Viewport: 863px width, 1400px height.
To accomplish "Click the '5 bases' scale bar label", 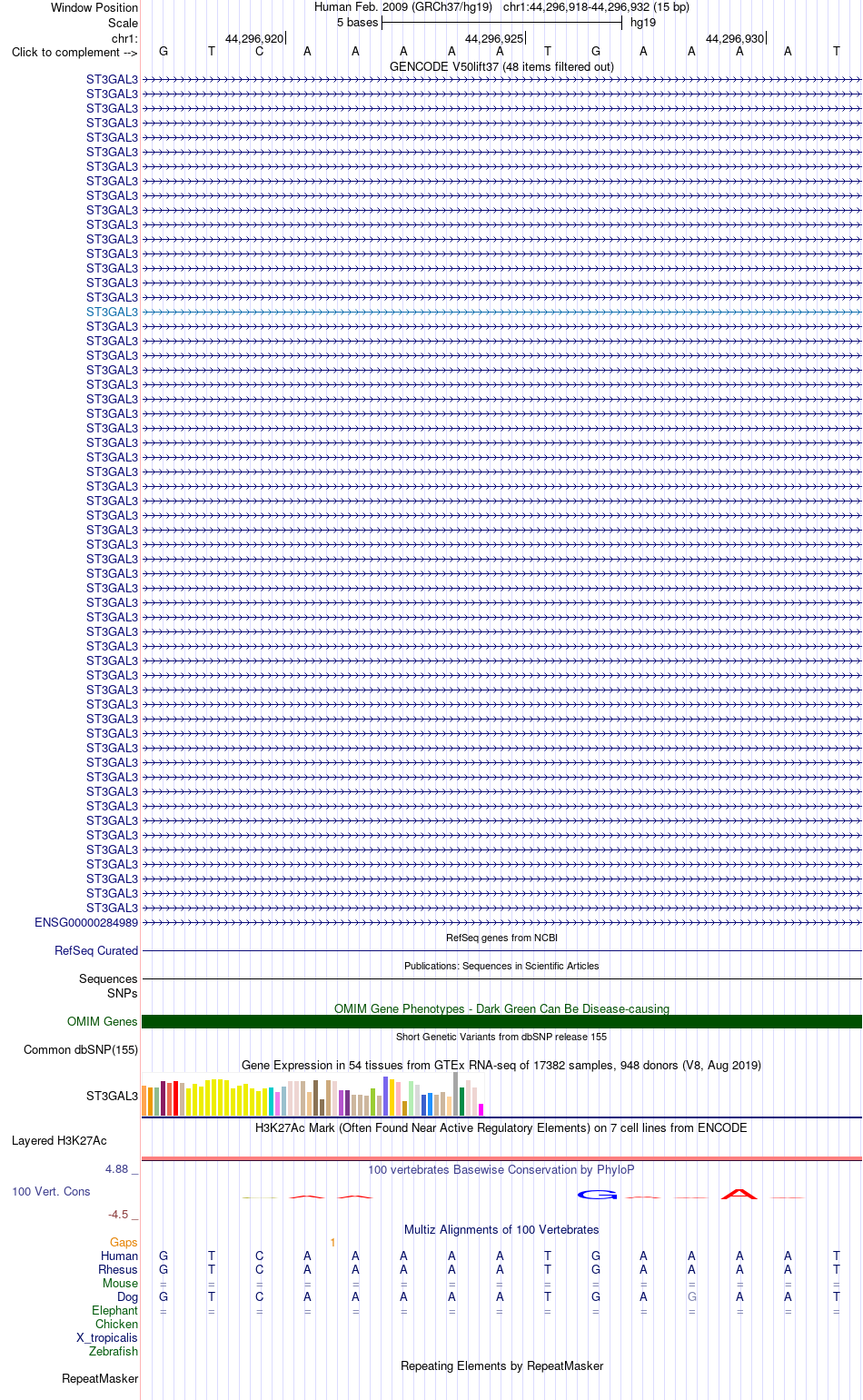I will (x=357, y=23).
